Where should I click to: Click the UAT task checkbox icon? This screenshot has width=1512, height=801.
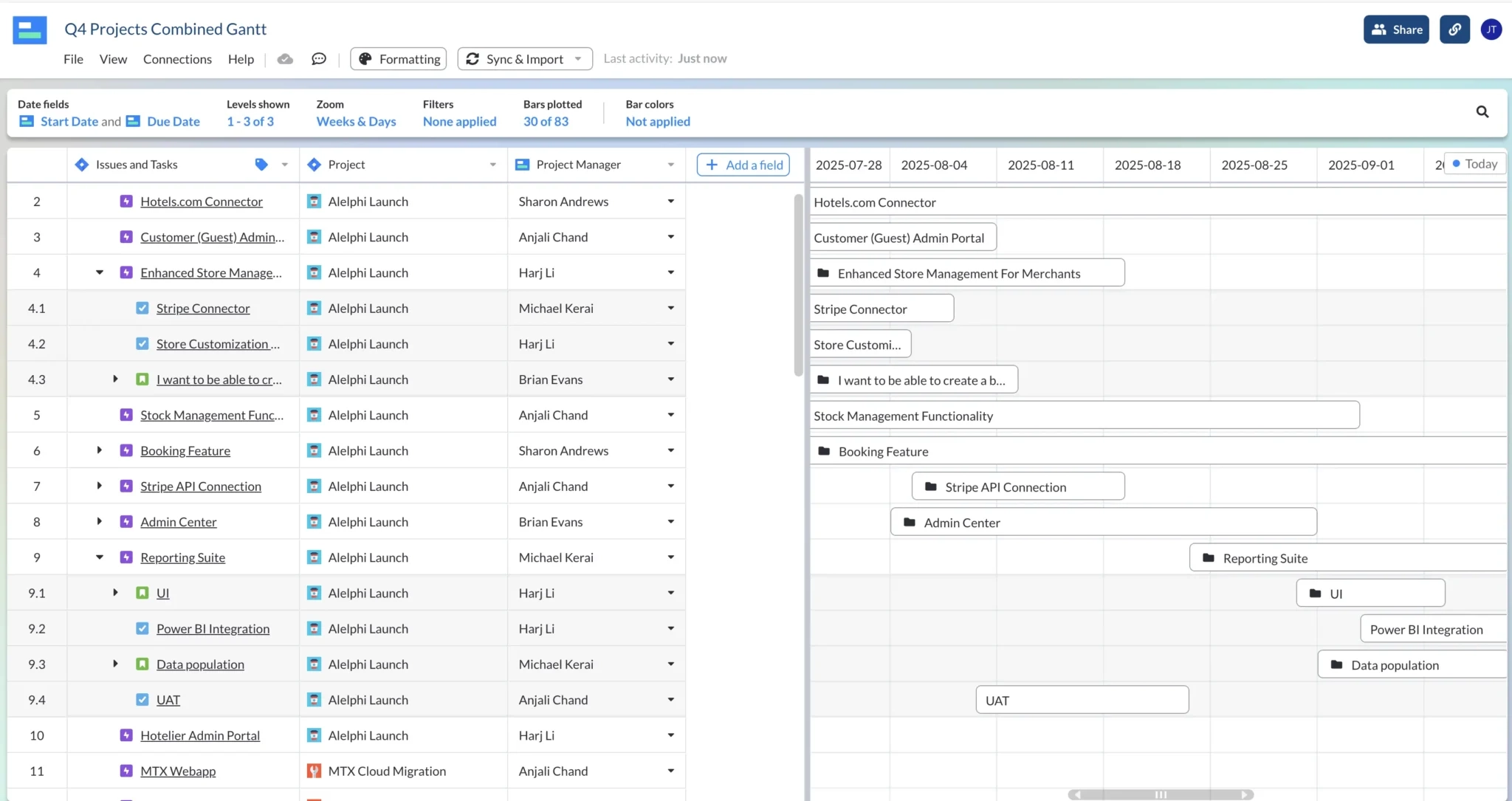point(142,700)
